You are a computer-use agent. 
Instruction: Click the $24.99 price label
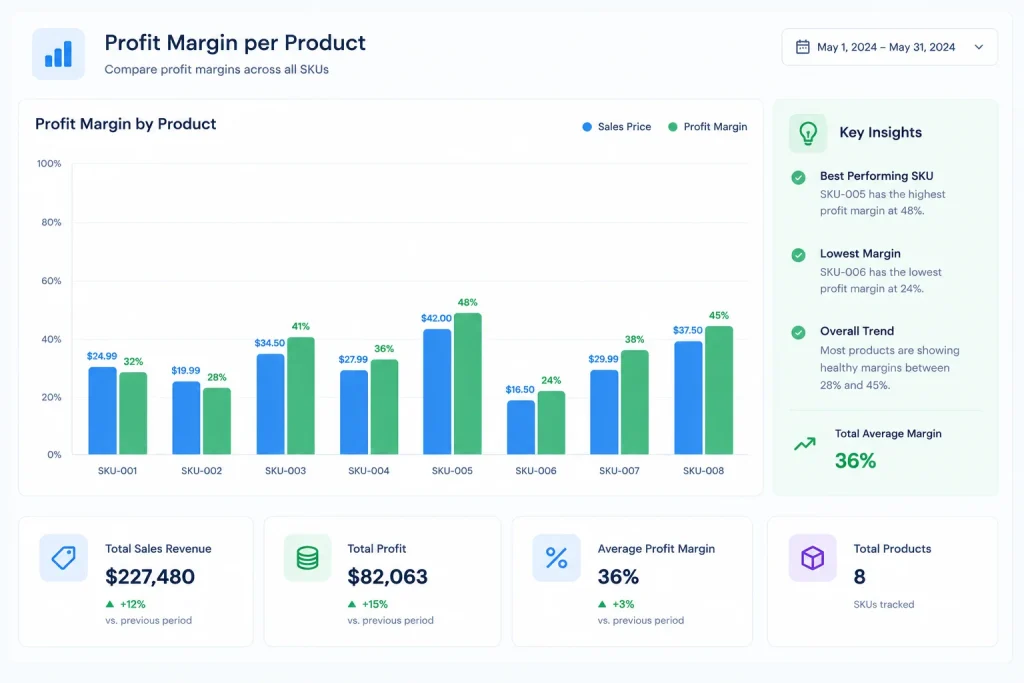coord(102,356)
